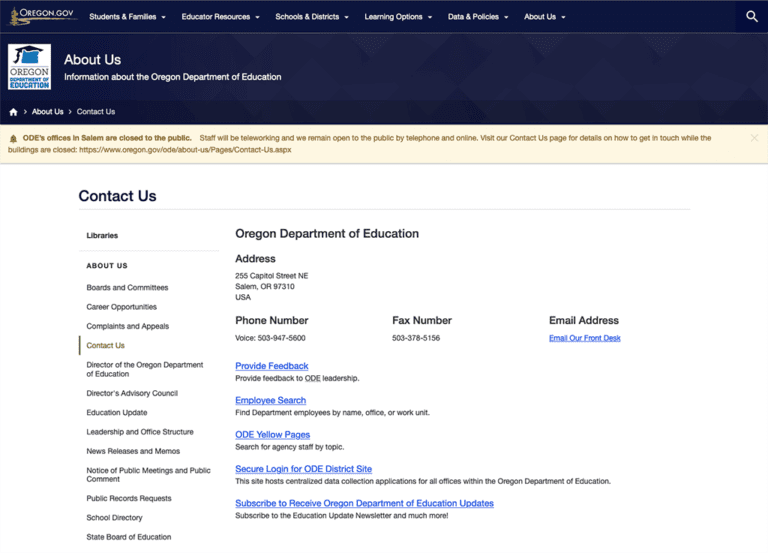The height and width of the screenshot is (553, 768).
Task: Select Public Records Requests in sidebar
Action: (129, 498)
